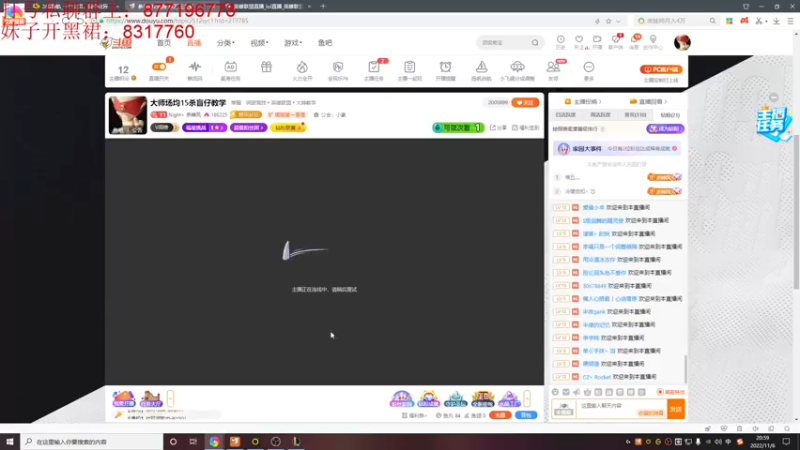Click the clock in the system tray
The height and width of the screenshot is (450, 800).
(763, 441)
